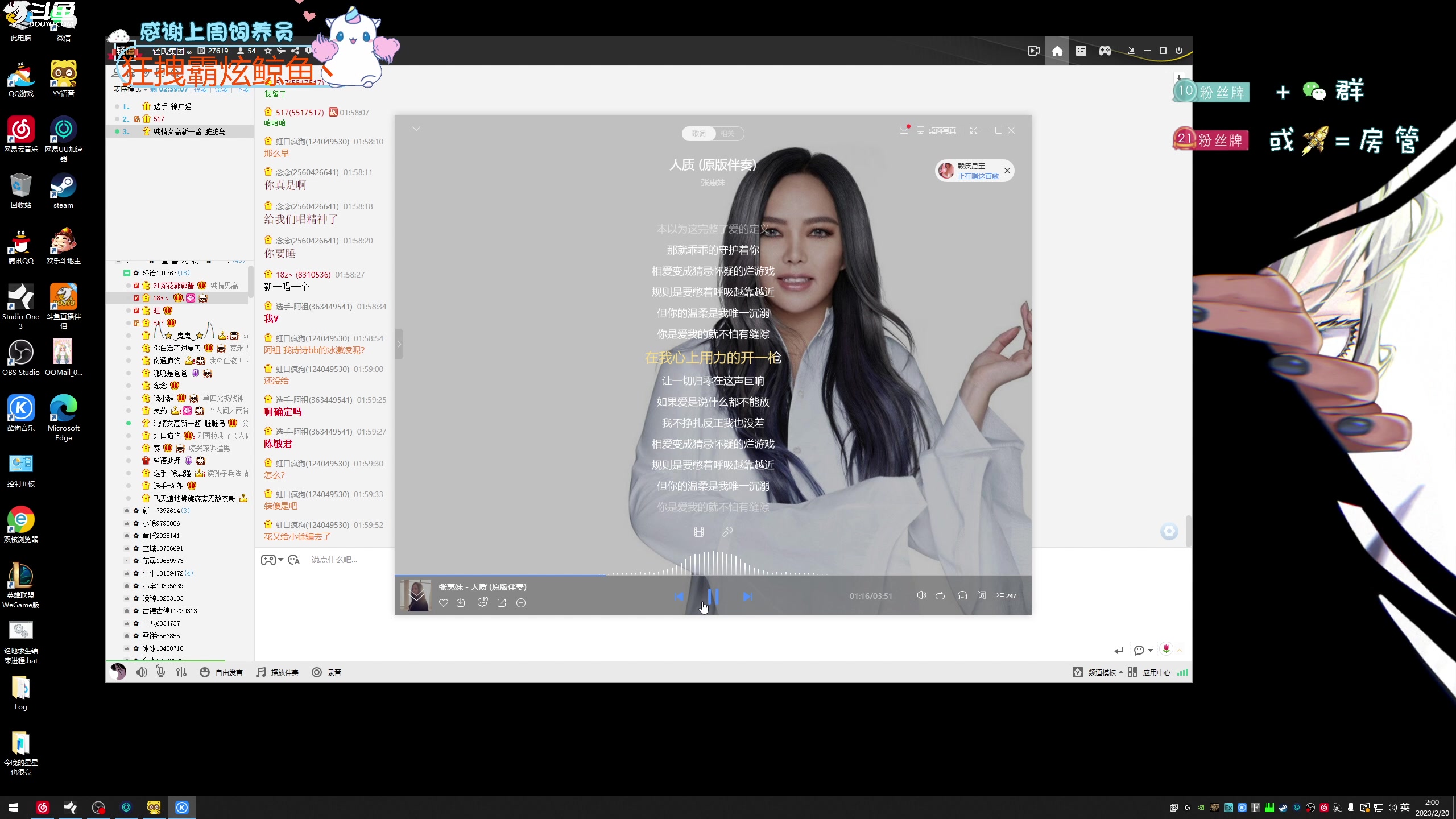Open the Windows Start menu
Image resolution: width=1456 pixels, height=819 pixels.
pyautogui.click(x=14, y=808)
